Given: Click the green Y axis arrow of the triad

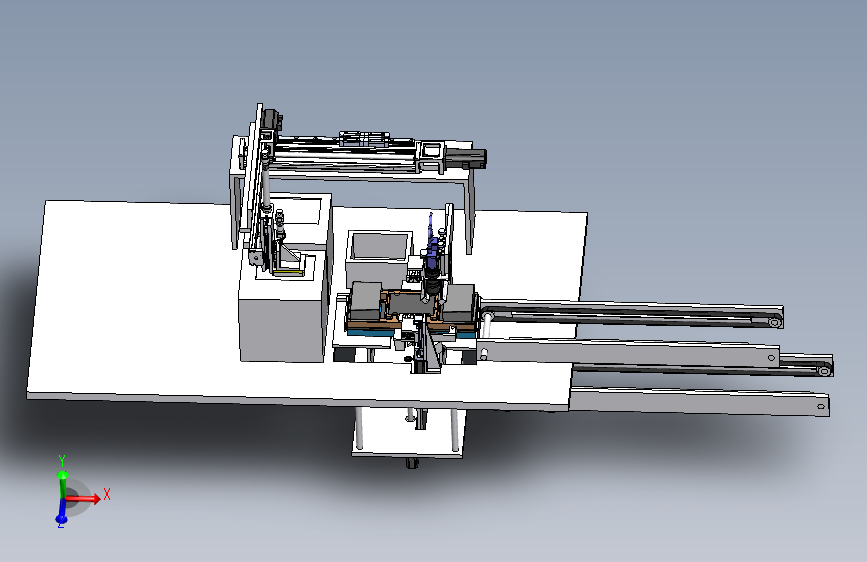Looking at the screenshot, I should point(62,483).
